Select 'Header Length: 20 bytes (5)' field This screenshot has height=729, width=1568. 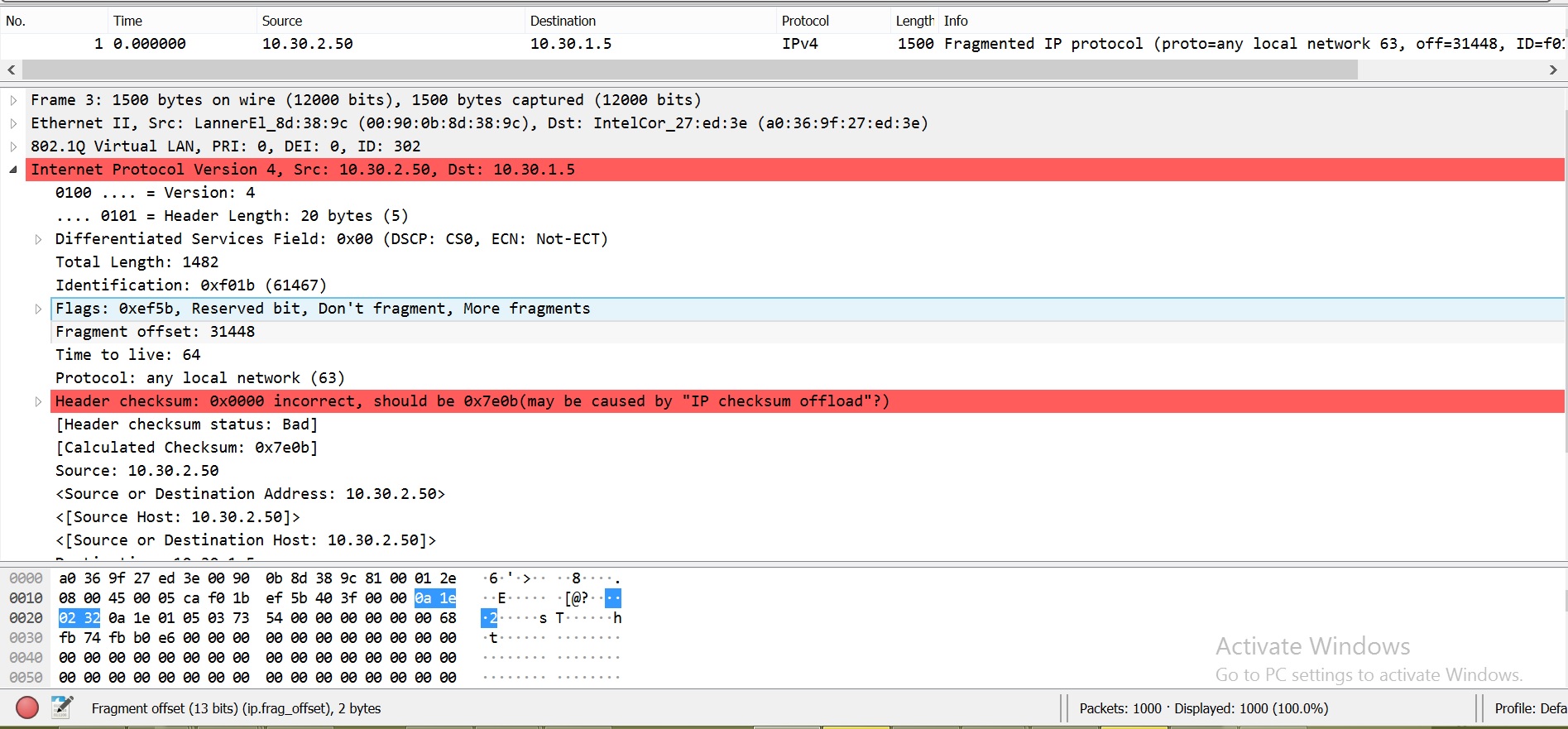coord(233,216)
